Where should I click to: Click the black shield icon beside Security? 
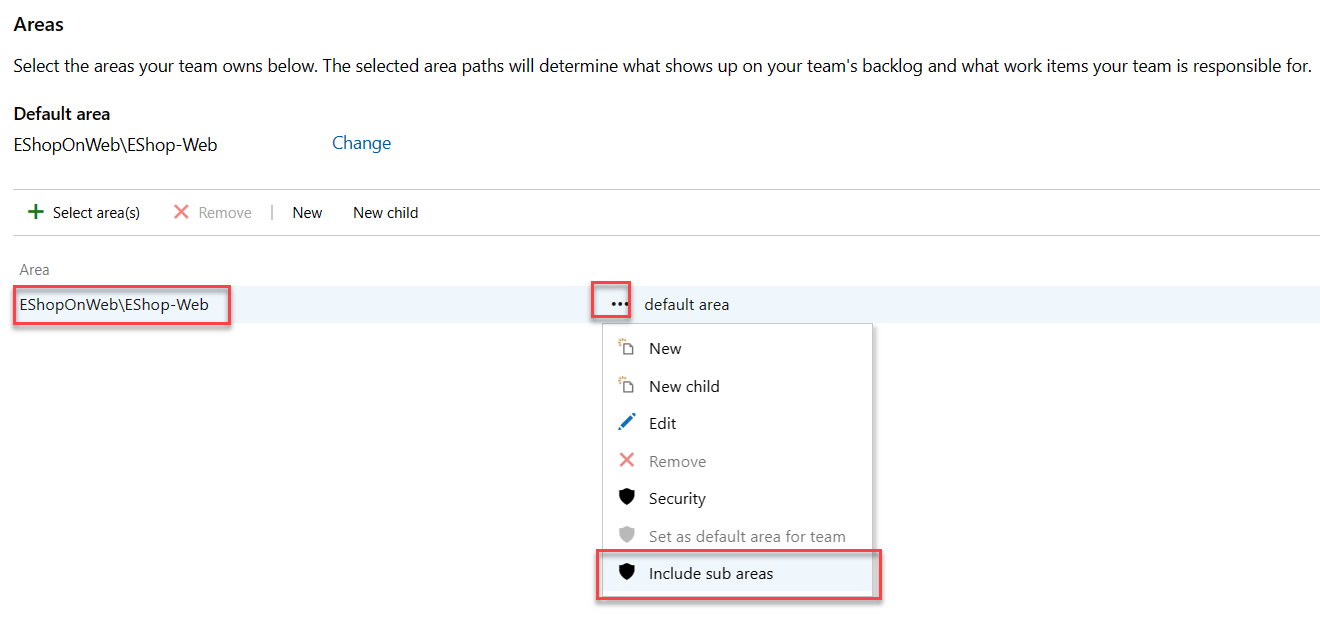coord(627,498)
